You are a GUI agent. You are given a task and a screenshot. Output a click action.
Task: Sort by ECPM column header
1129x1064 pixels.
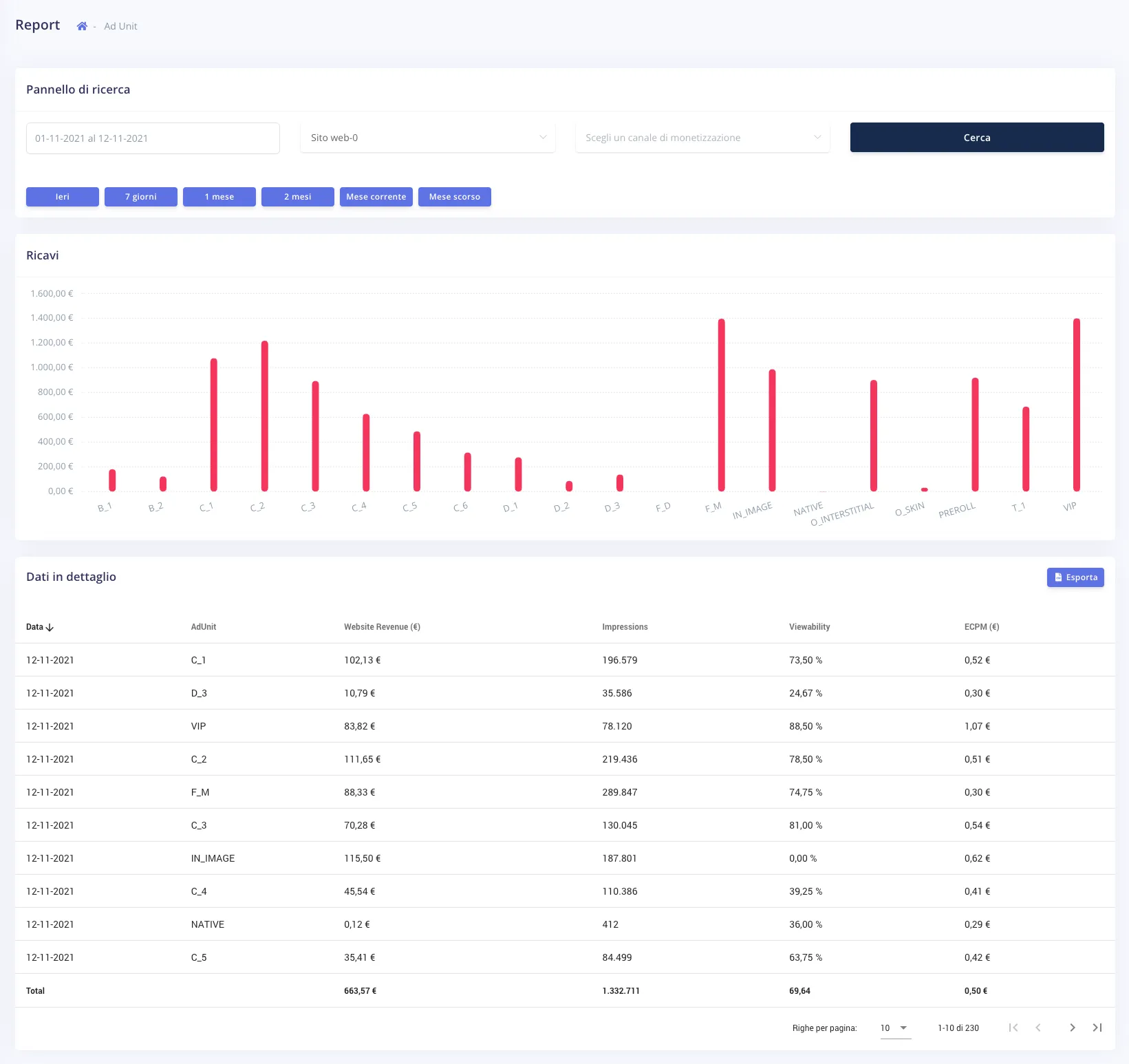(x=982, y=627)
